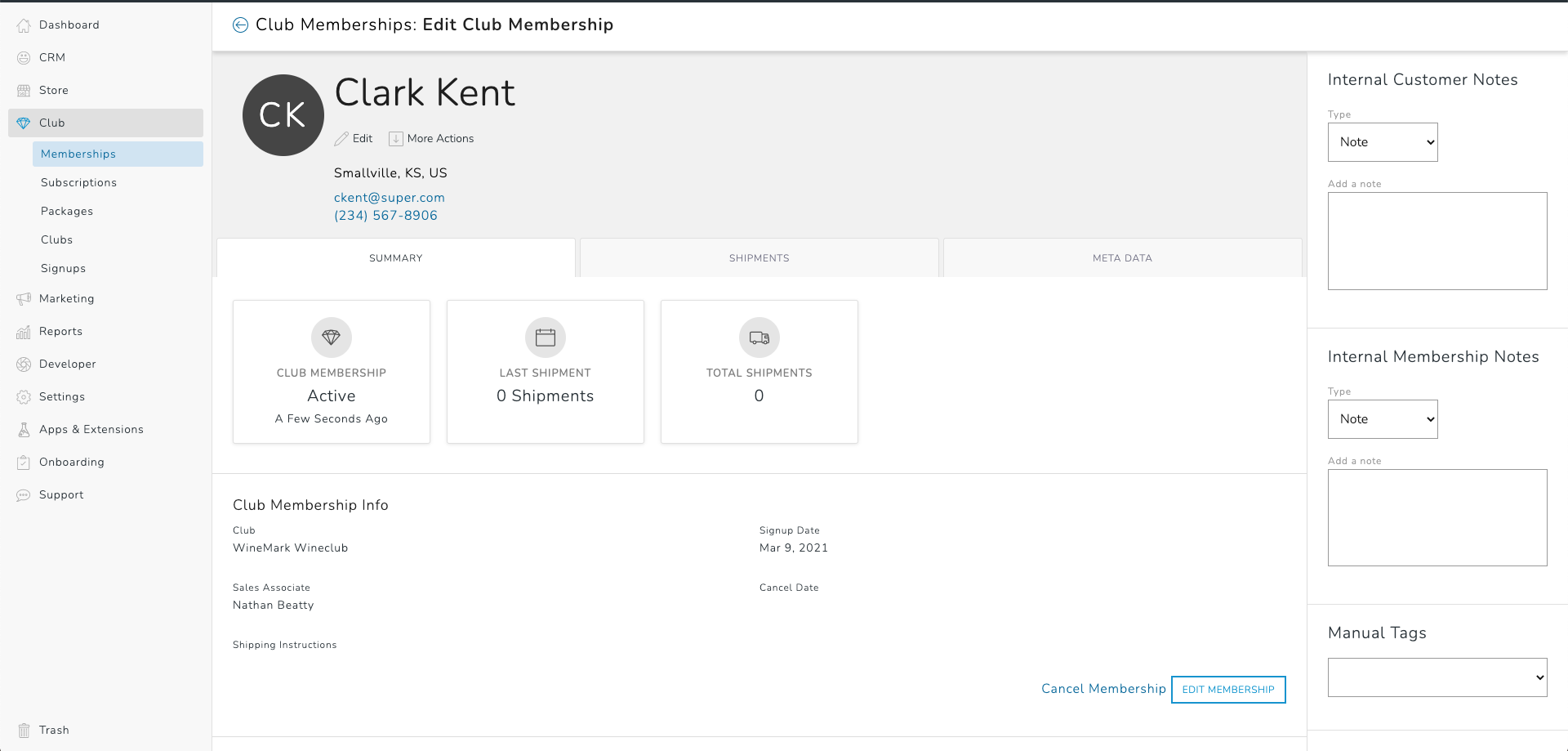Switch to the Meta Data tab

pyautogui.click(x=1123, y=258)
